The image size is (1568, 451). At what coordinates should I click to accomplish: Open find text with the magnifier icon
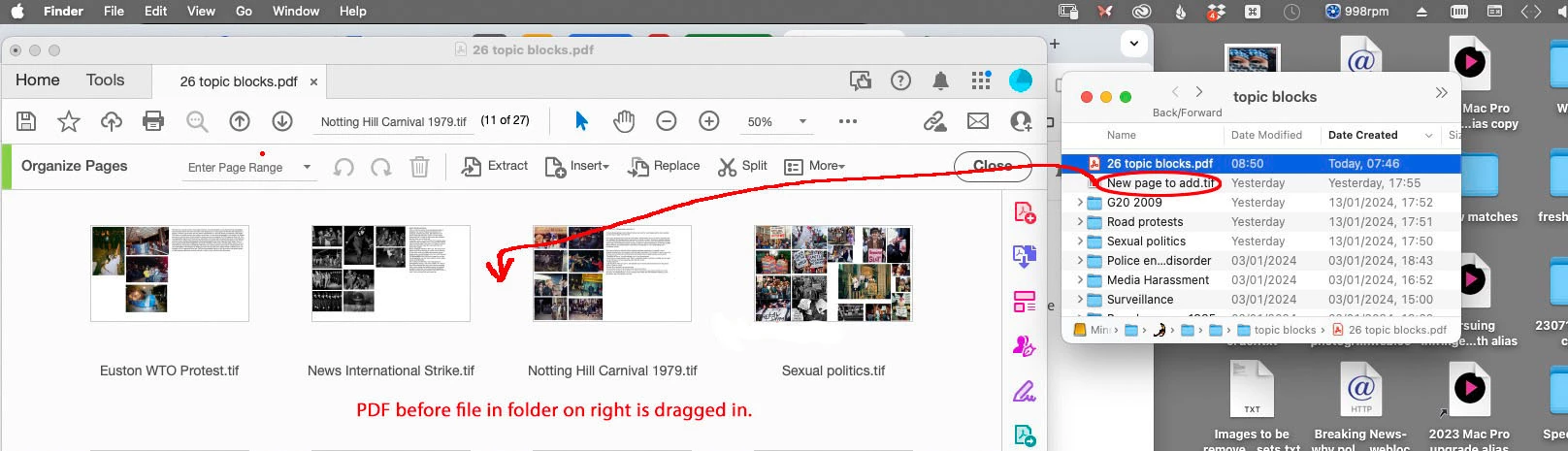tap(197, 121)
